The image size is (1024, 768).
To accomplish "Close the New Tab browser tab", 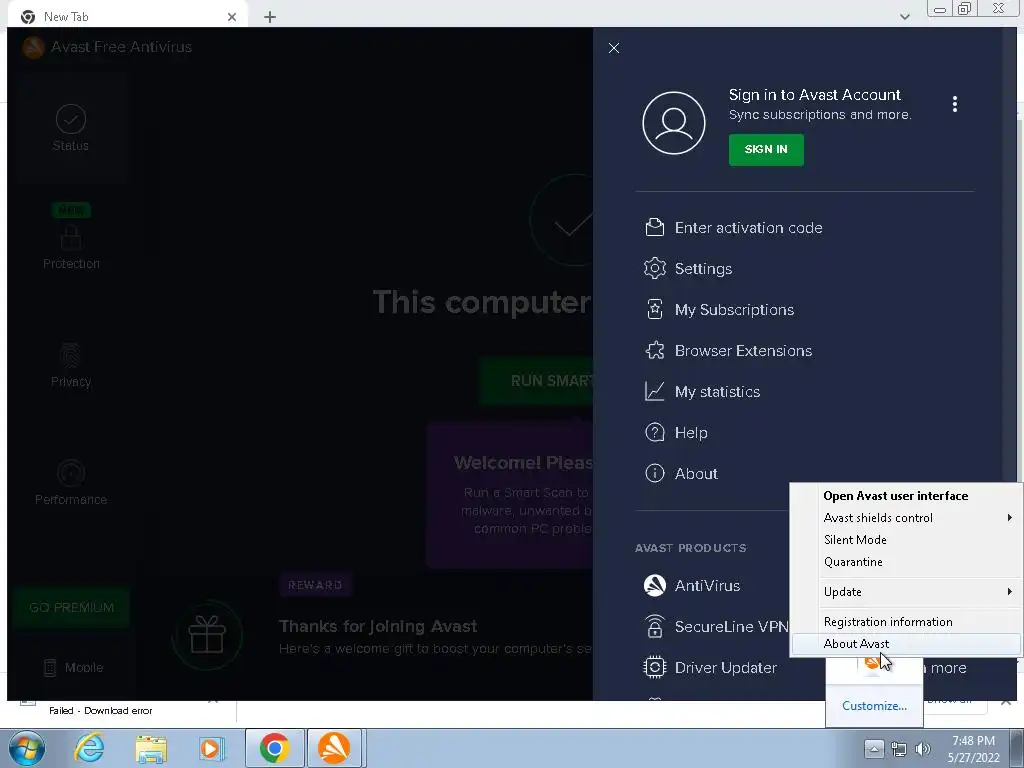I will tap(232, 17).
